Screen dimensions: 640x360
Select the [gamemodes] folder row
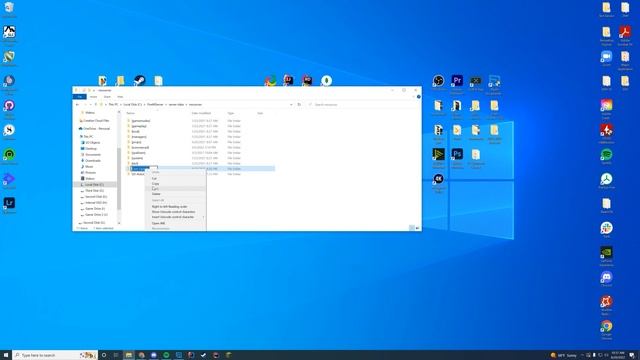tap(200, 121)
